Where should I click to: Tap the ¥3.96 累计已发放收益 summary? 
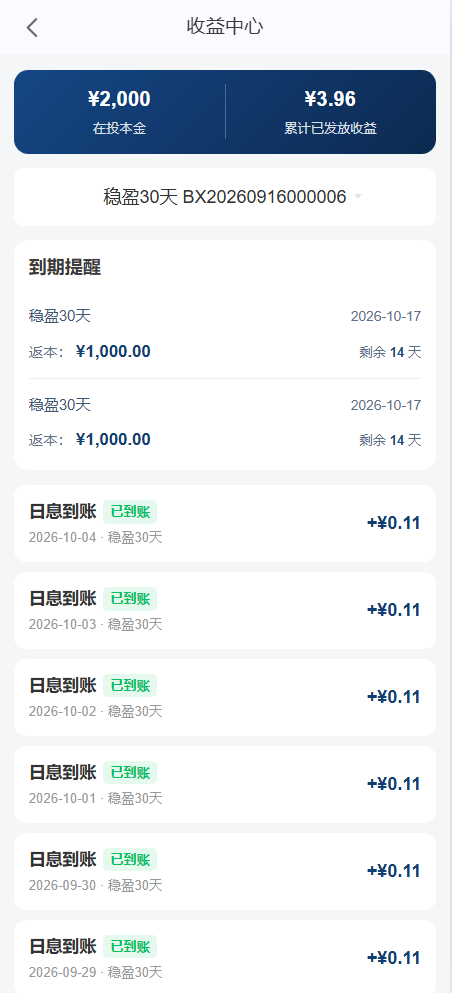(330, 111)
